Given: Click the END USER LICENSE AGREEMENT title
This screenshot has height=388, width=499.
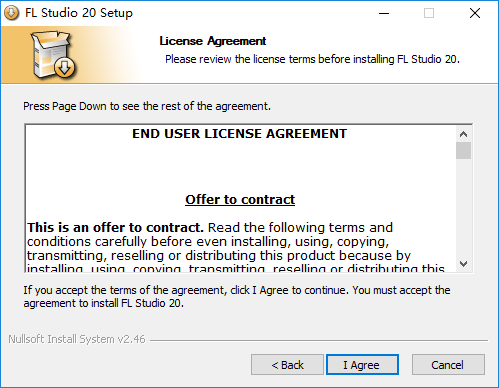Looking at the screenshot, I should click(x=239, y=134).
